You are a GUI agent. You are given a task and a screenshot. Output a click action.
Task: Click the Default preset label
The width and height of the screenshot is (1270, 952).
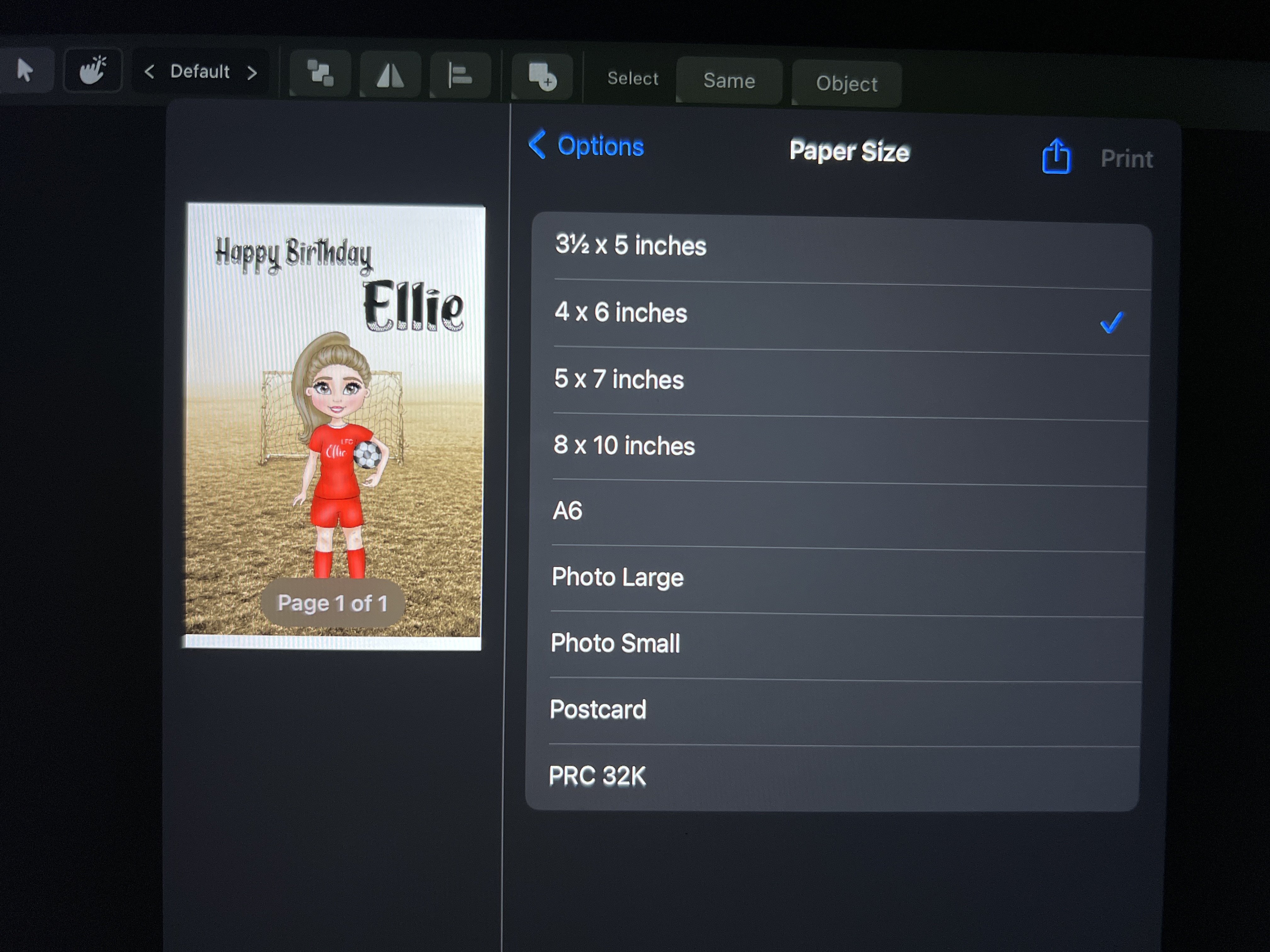(x=200, y=72)
